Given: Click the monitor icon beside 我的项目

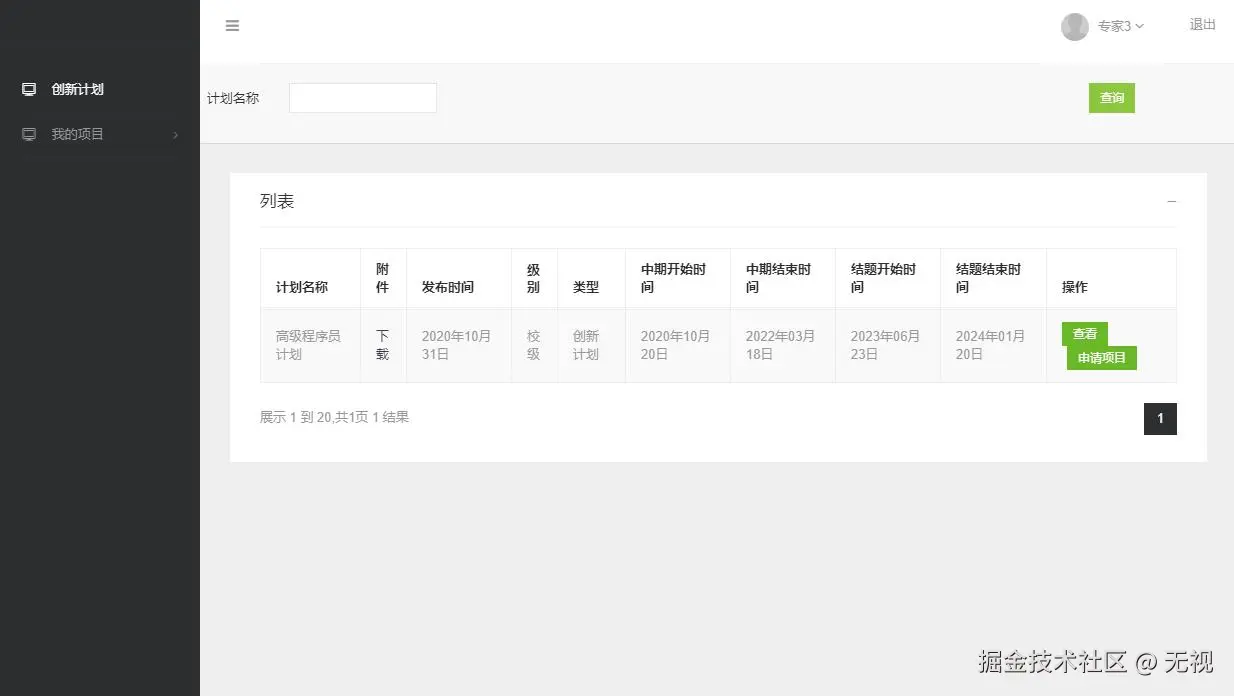Looking at the screenshot, I should click(29, 134).
